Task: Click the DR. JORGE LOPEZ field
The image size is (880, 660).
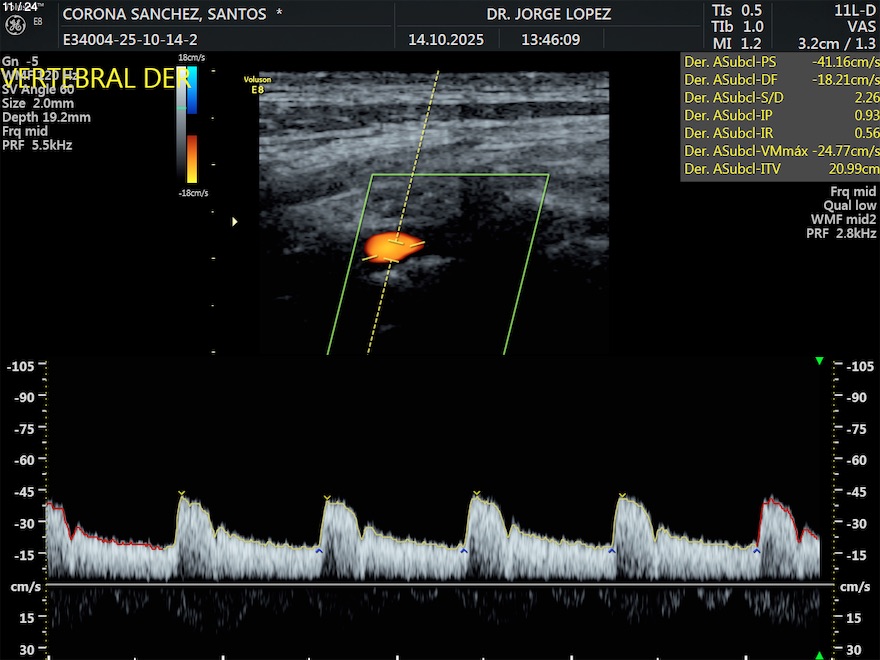Action: [x=548, y=15]
